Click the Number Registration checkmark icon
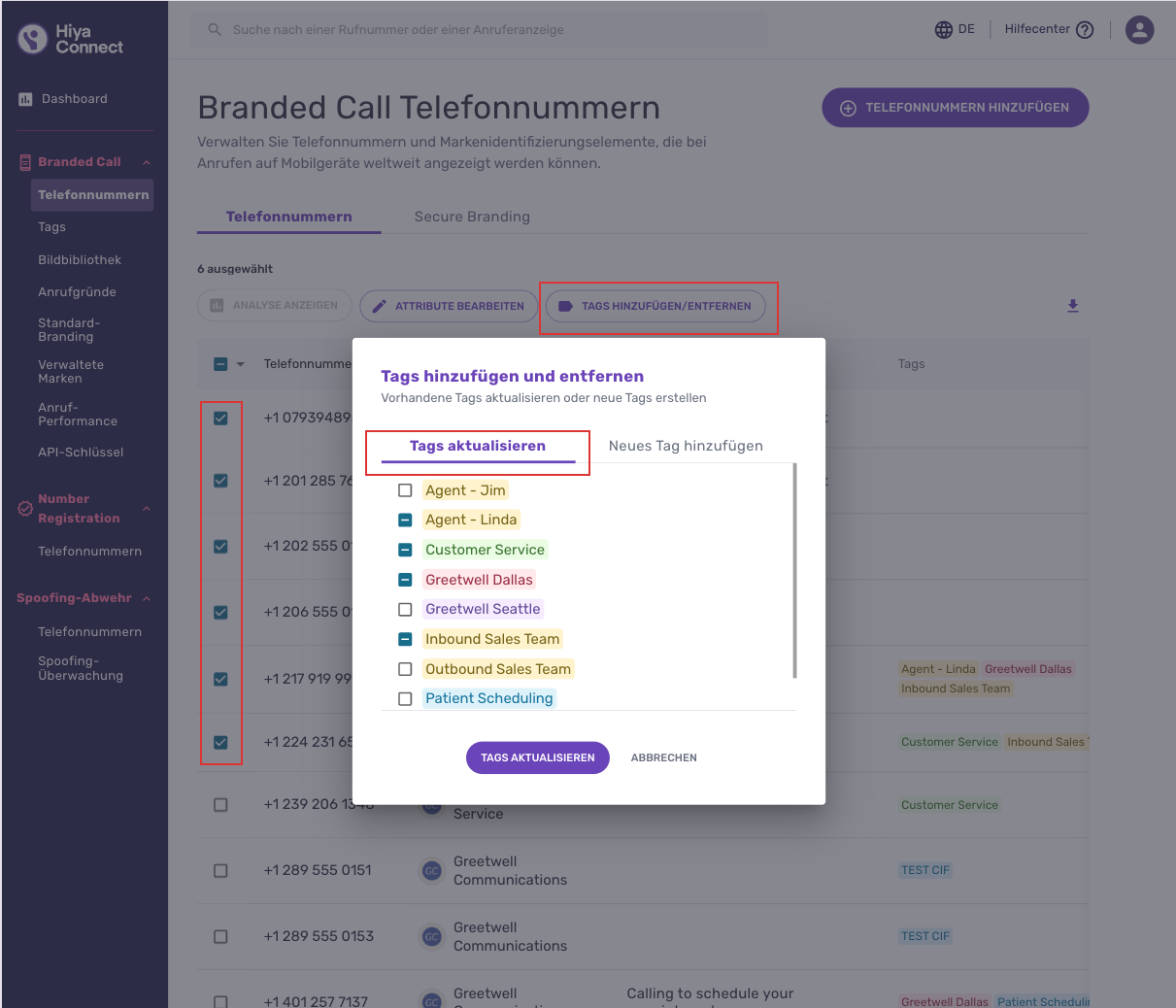The image size is (1176, 1008). click(x=25, y=508)
